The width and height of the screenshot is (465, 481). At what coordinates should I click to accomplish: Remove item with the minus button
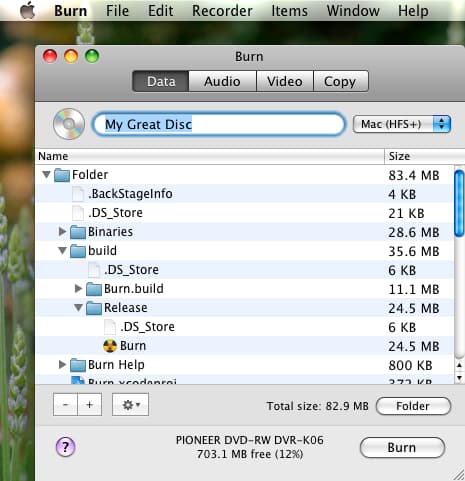[65, 405]
